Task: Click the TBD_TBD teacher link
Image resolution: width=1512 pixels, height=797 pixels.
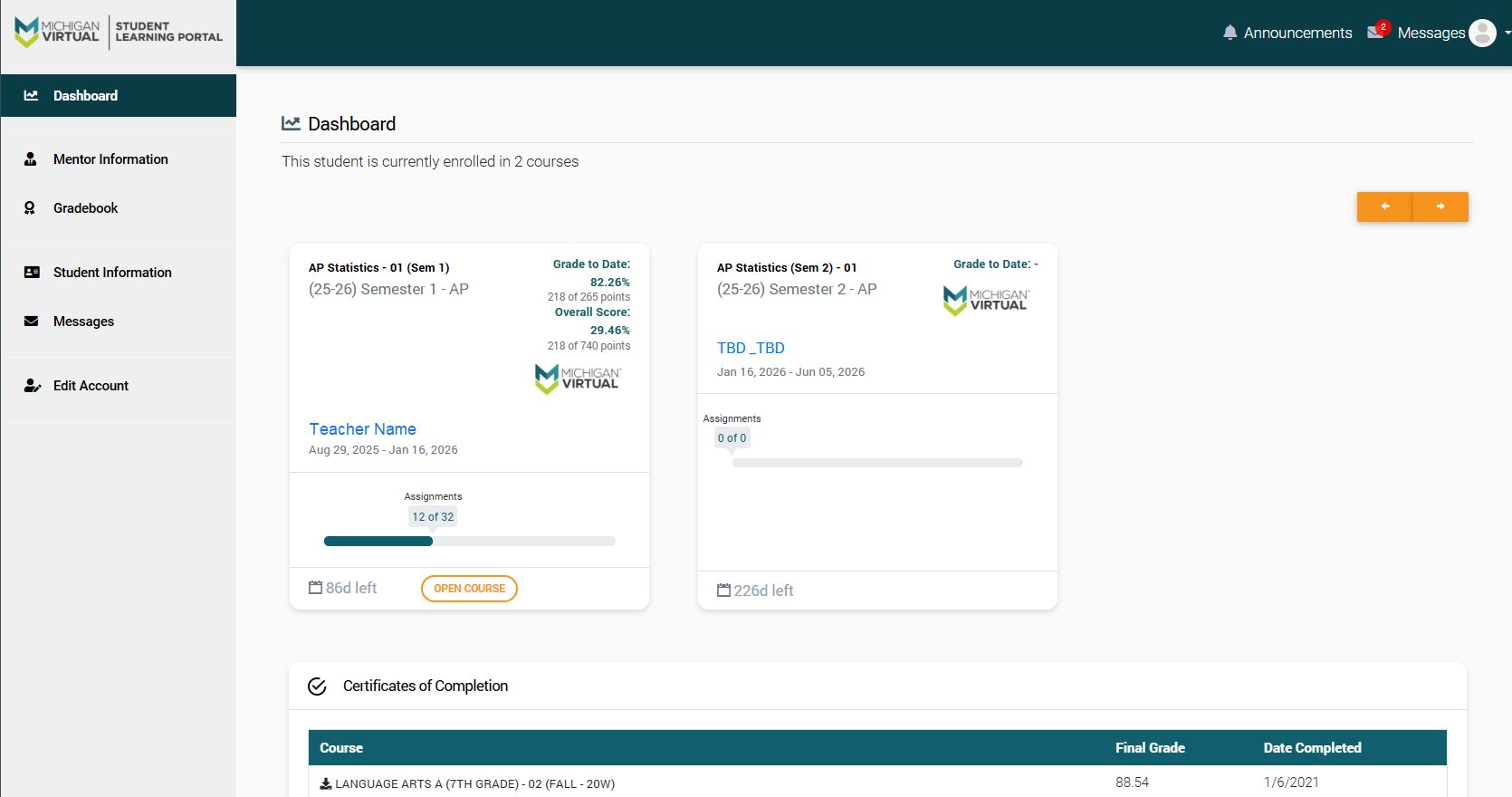Action: point(751,348)
